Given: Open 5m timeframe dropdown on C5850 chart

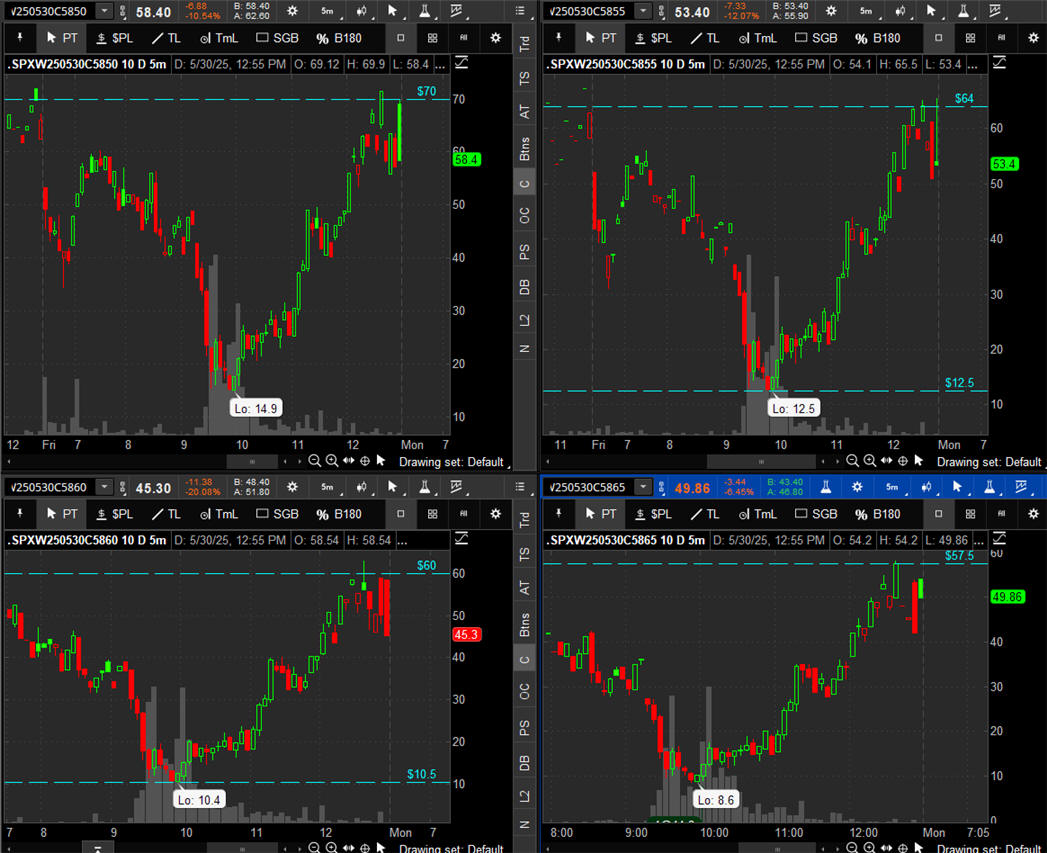Looking at the screenshot, I should click(328, 11).
